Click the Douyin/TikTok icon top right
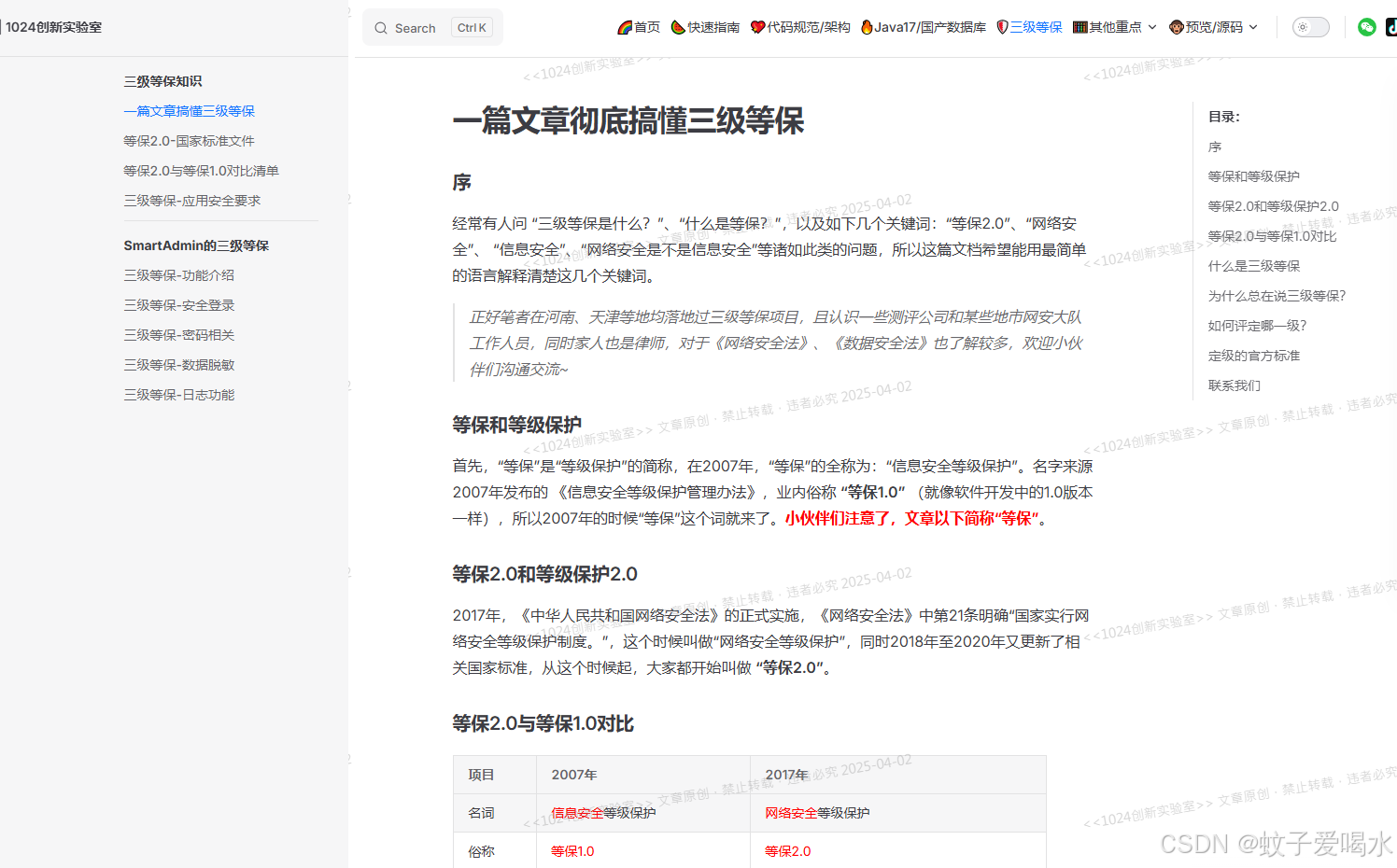 tap(1391, 27)
